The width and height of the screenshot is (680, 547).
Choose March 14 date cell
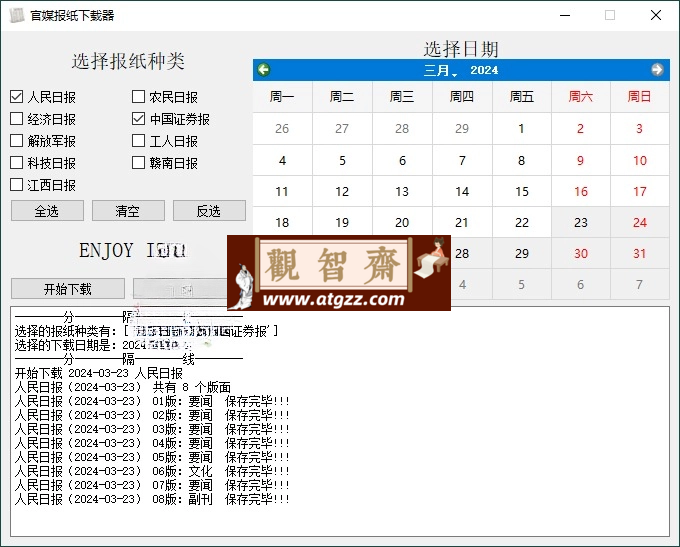(x=462, y=191)
